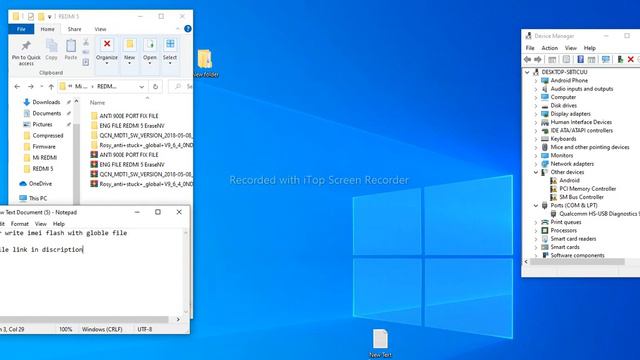Open Action menu in Device Manager
Image resolution: width=640 pixels, height=360 pixels.
(549, 48)
